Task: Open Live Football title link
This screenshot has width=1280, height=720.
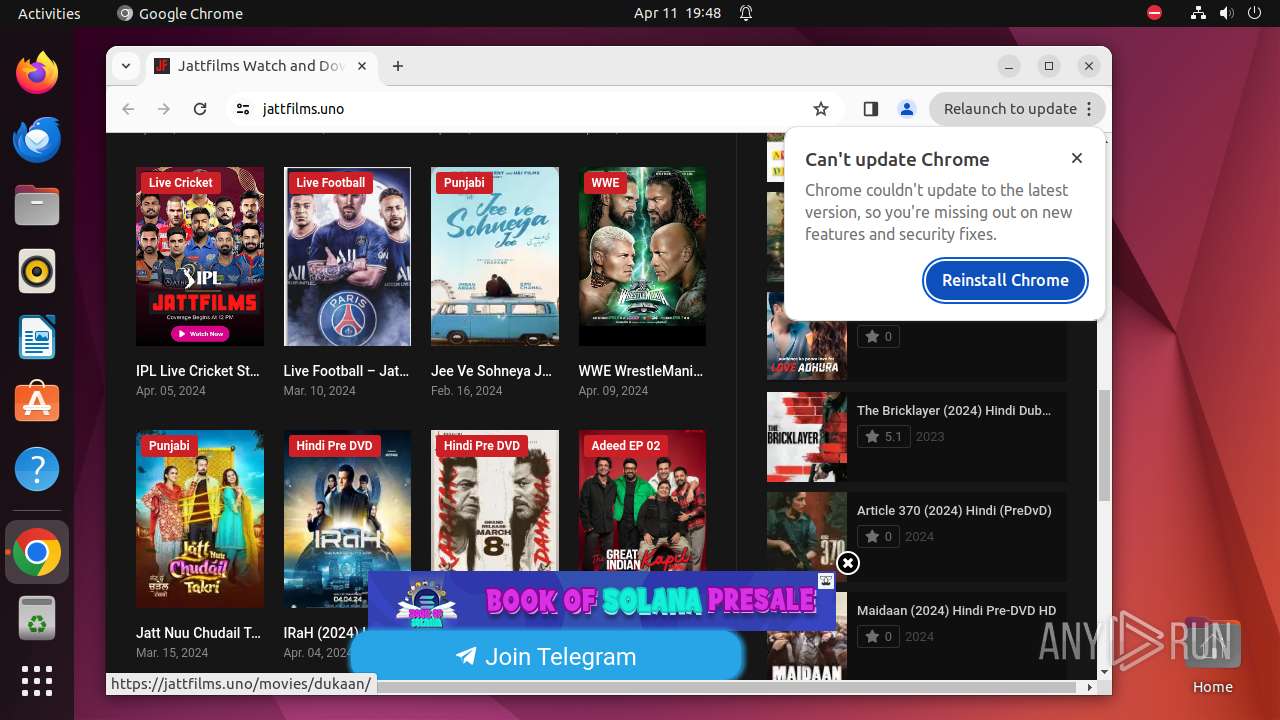Action: [x=346, y=371]
